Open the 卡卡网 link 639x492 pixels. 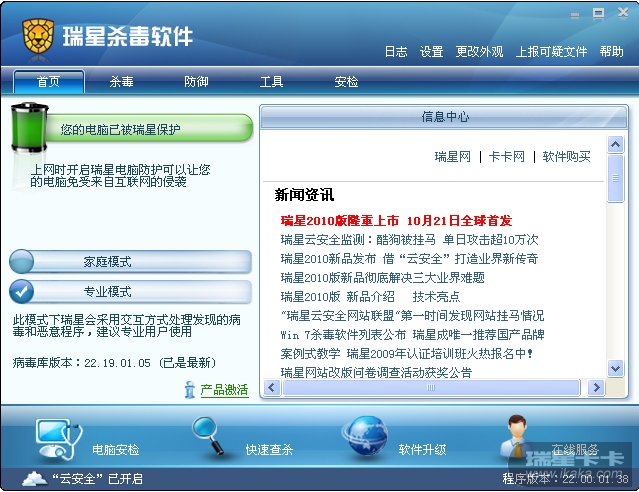pyautogui.click(x=507, y=157)
